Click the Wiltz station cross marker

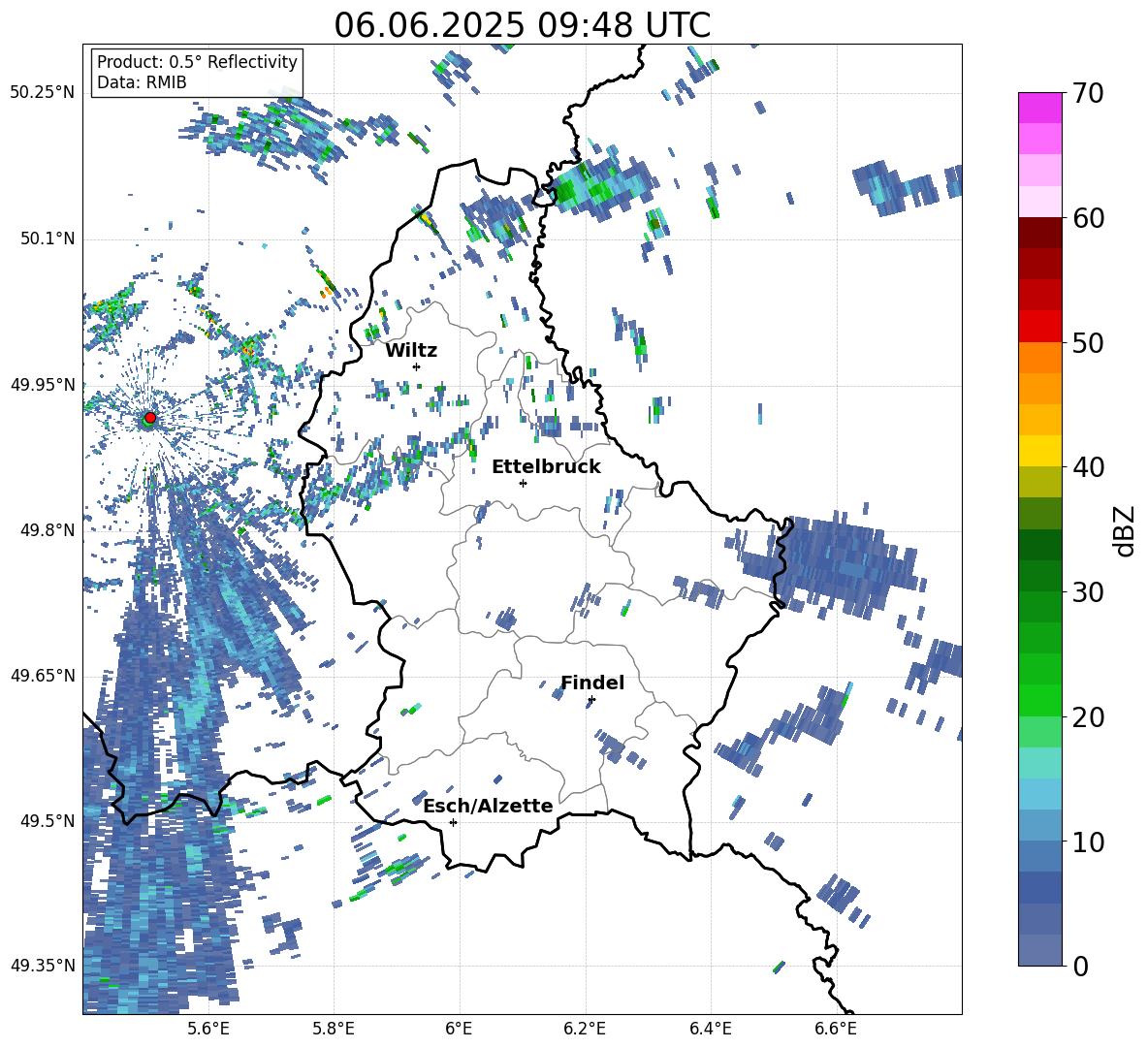(417, 366)
